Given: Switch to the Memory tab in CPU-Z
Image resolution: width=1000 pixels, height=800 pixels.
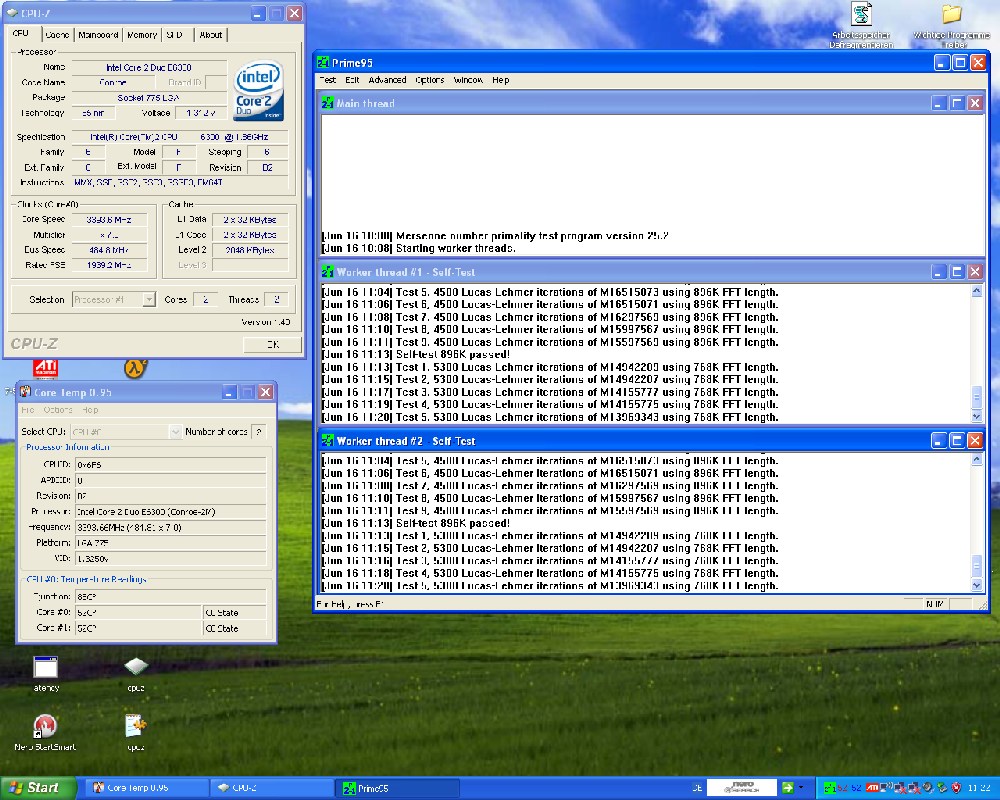Looking at the screenshot, I should [x=142, y=35].
